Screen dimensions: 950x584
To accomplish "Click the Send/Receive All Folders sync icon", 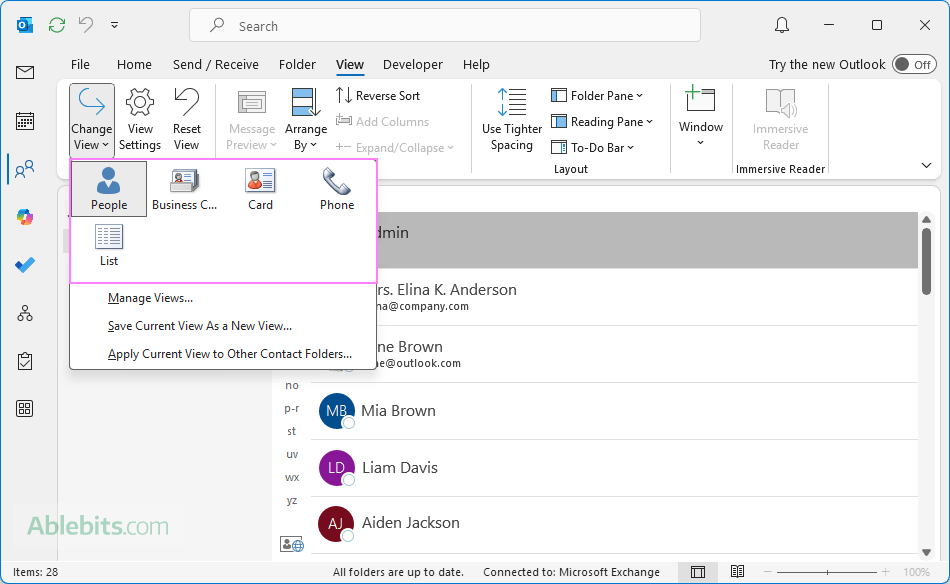I will (x=57, y=25).
